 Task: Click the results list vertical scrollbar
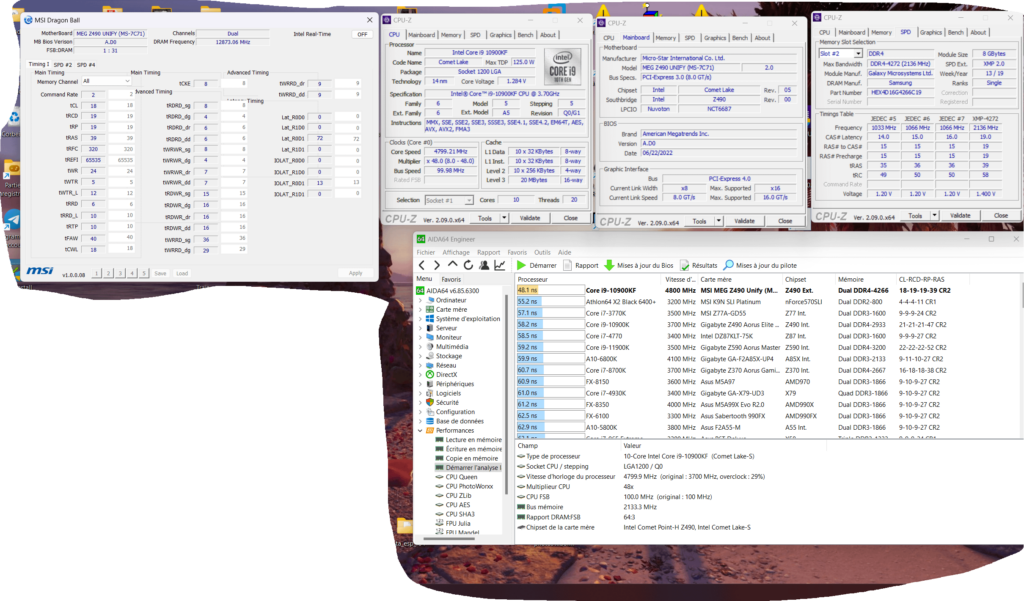click(x=1021, y=294)
